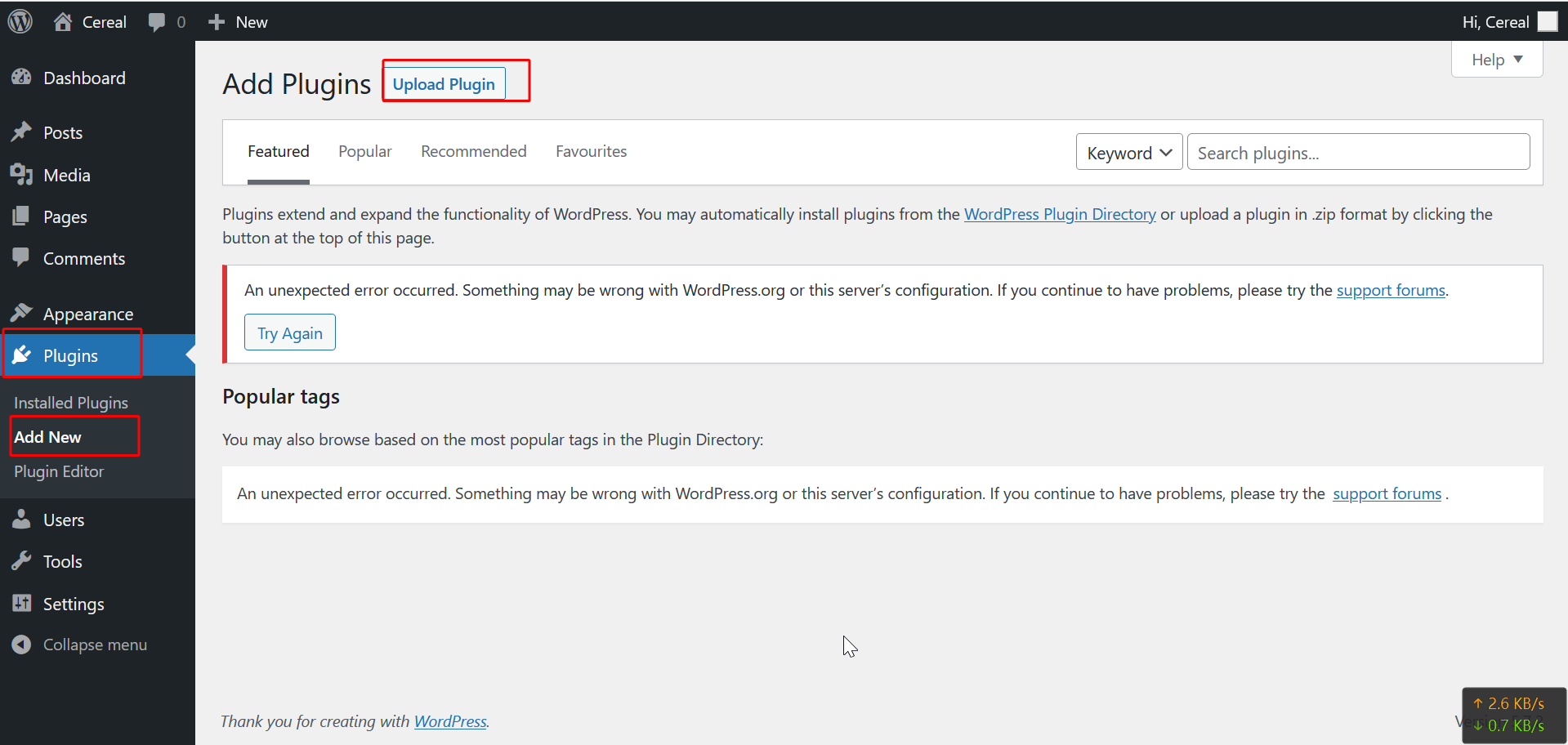The image size is (1568, 745).
Task: Open the WordPress Plugin Directory link
Action: (1059, 214)
